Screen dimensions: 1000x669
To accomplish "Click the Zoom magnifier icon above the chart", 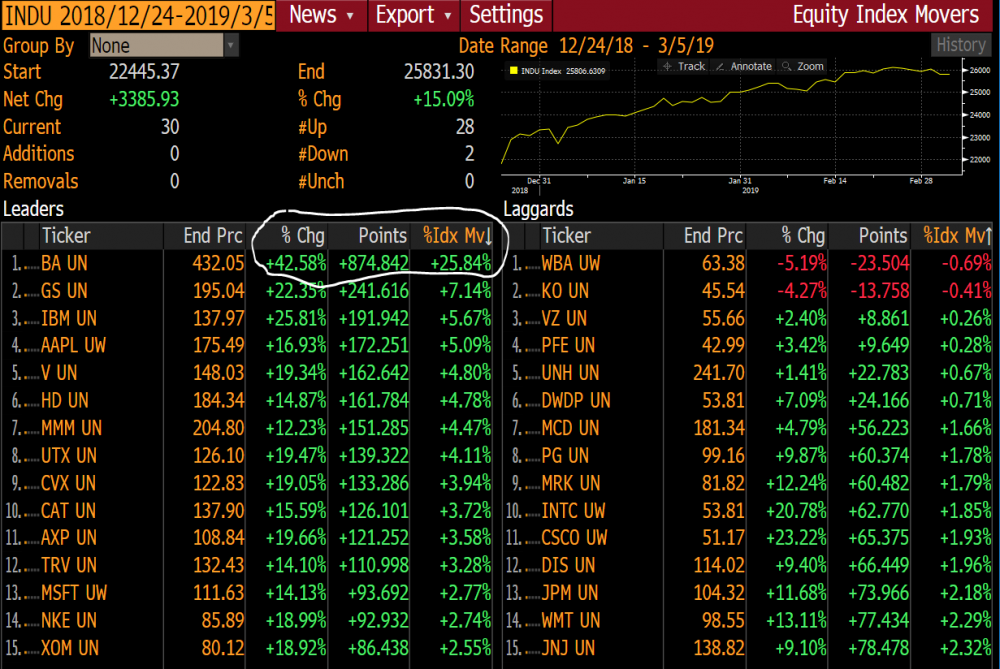I will tap(787, 66).
